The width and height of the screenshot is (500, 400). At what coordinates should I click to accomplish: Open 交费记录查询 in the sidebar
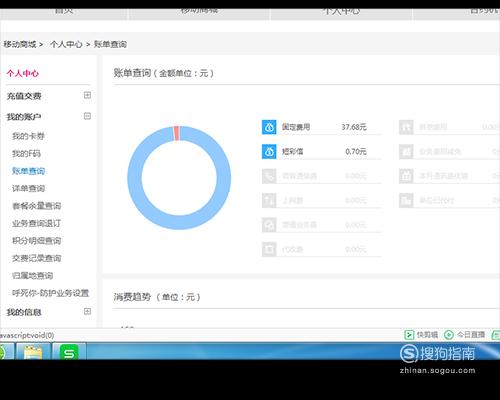(37, 258)
